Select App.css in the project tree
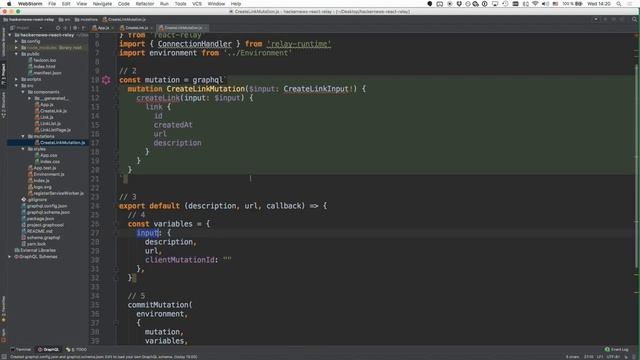The height and width of the screenshot is (360, 640). click(x=46, y=155)
